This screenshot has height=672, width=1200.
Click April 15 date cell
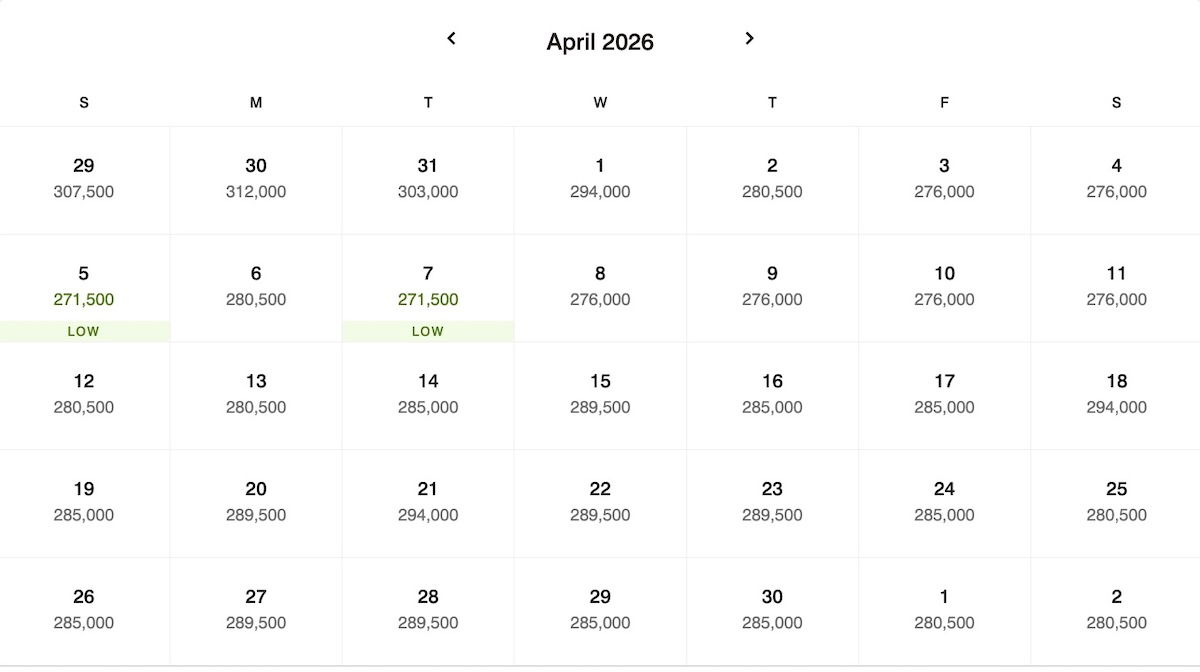[x=600, y=396]
